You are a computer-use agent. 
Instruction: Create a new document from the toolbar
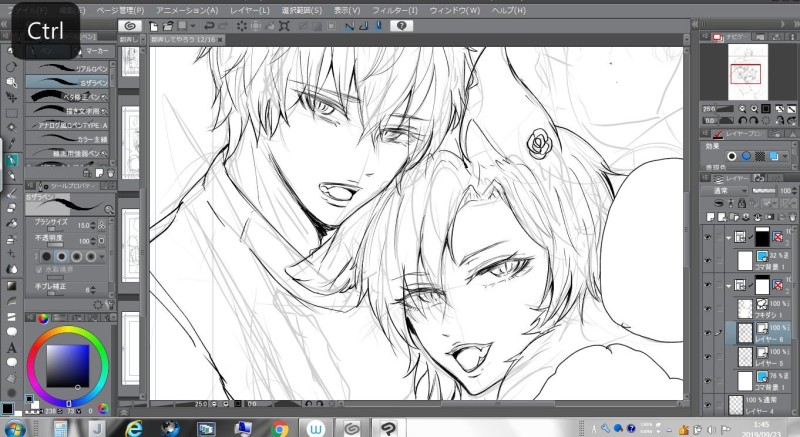pyautogui.click(x=153, y=26)
